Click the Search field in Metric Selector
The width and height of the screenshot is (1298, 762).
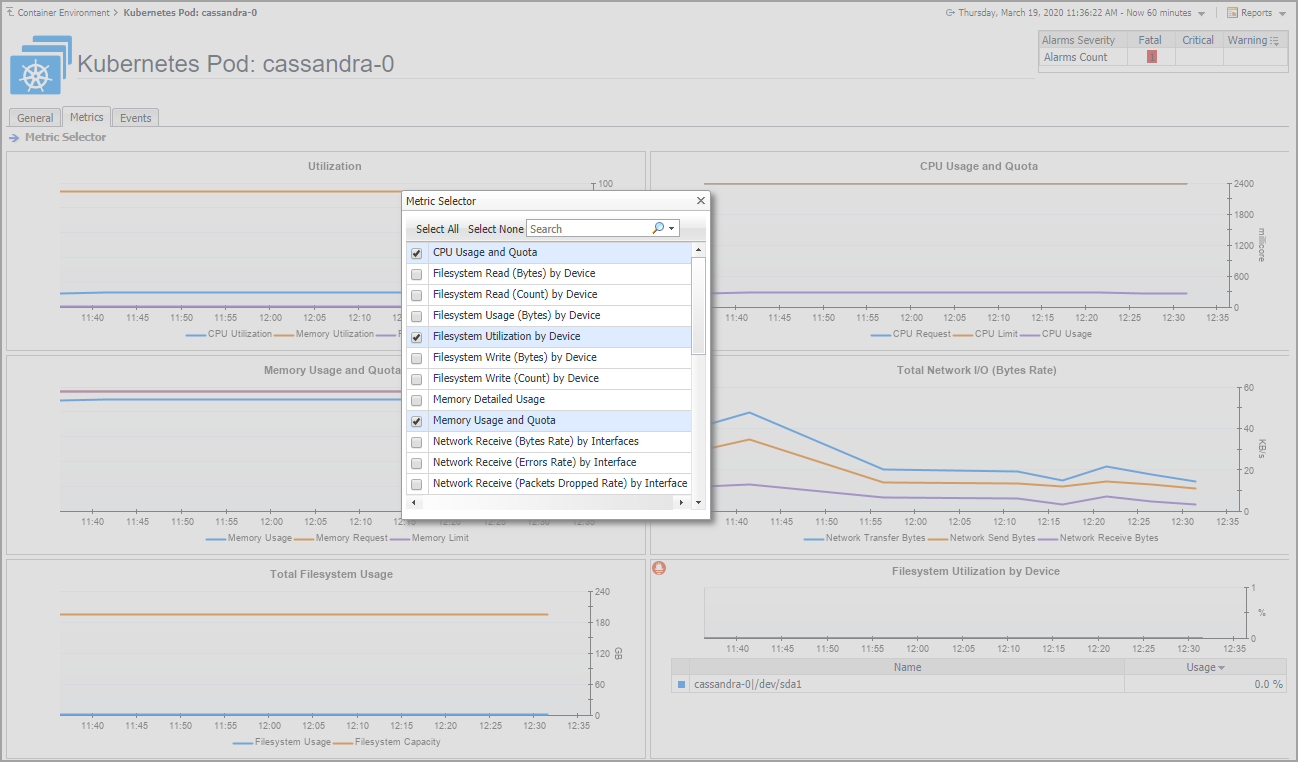589,229
